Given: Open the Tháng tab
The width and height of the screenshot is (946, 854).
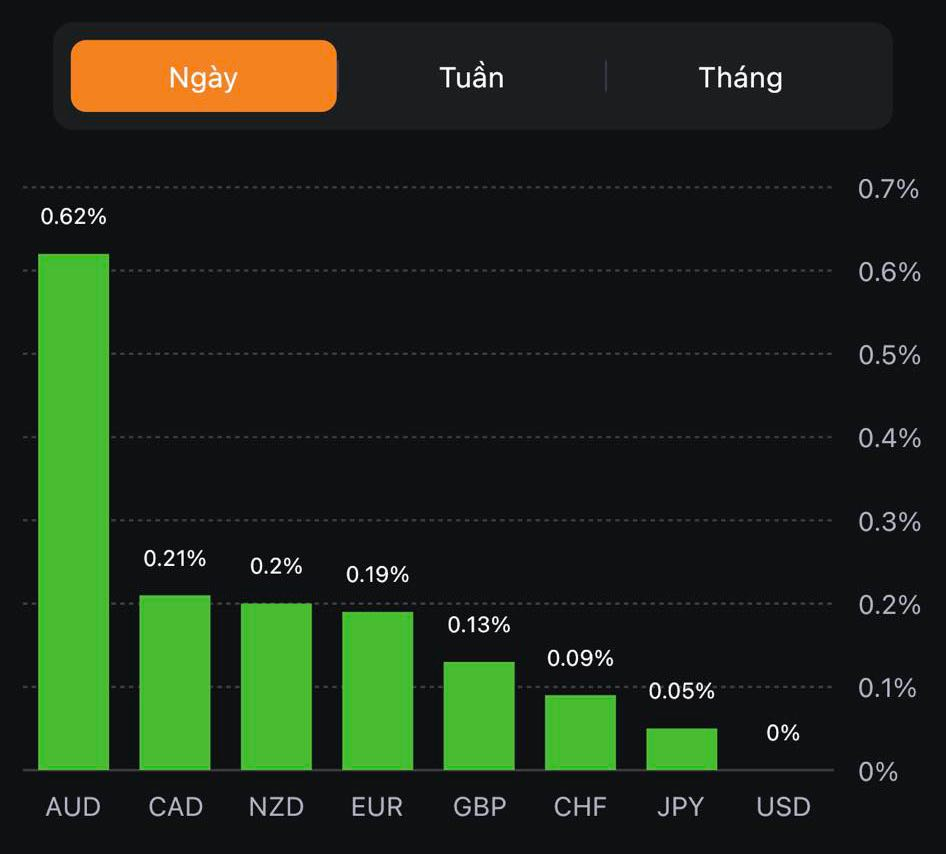Looking at the screenshot, I should click(740, 77).
